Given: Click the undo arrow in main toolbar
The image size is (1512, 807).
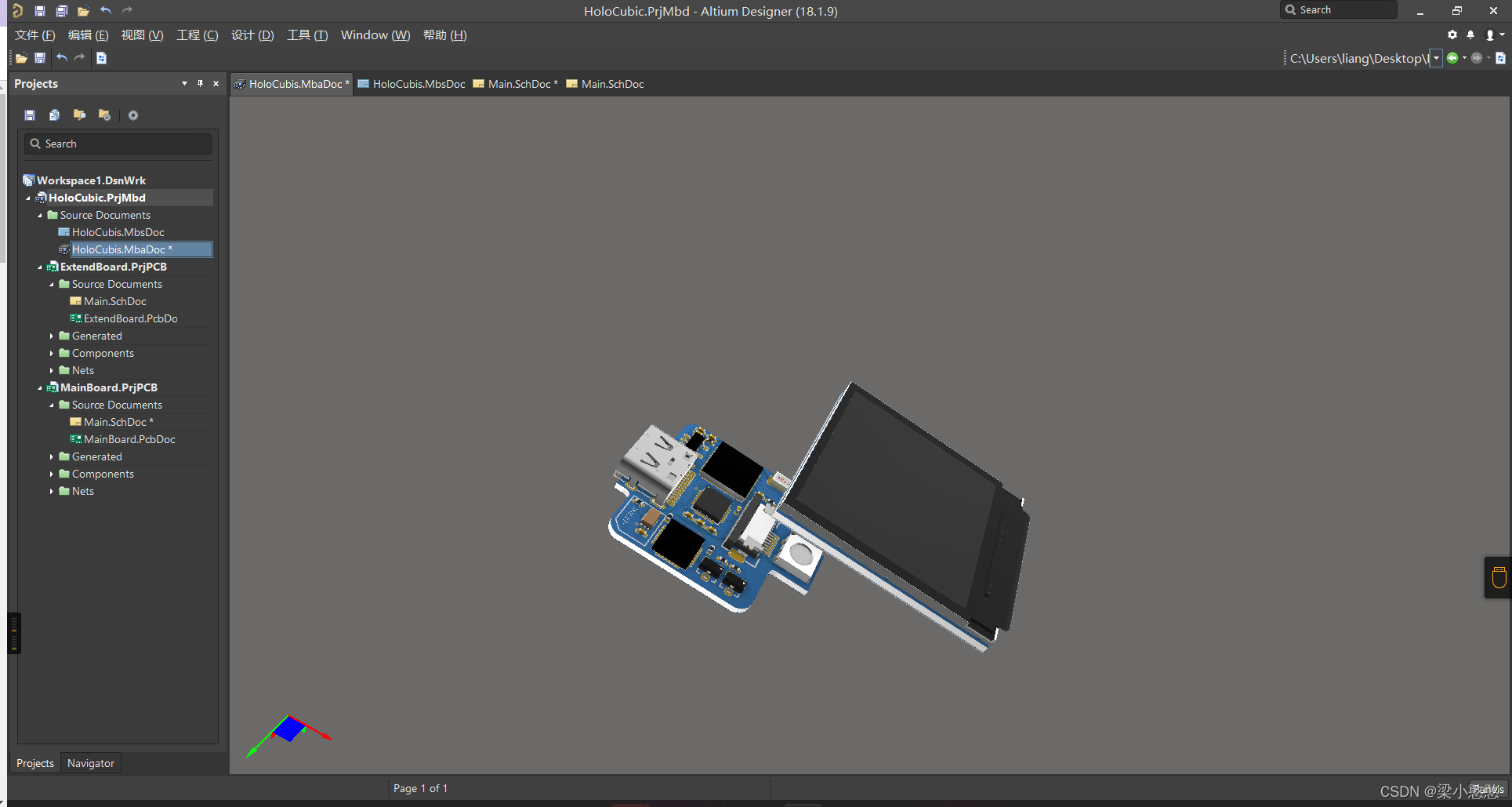Looking at the screenshot, I should tap(62, 58).
